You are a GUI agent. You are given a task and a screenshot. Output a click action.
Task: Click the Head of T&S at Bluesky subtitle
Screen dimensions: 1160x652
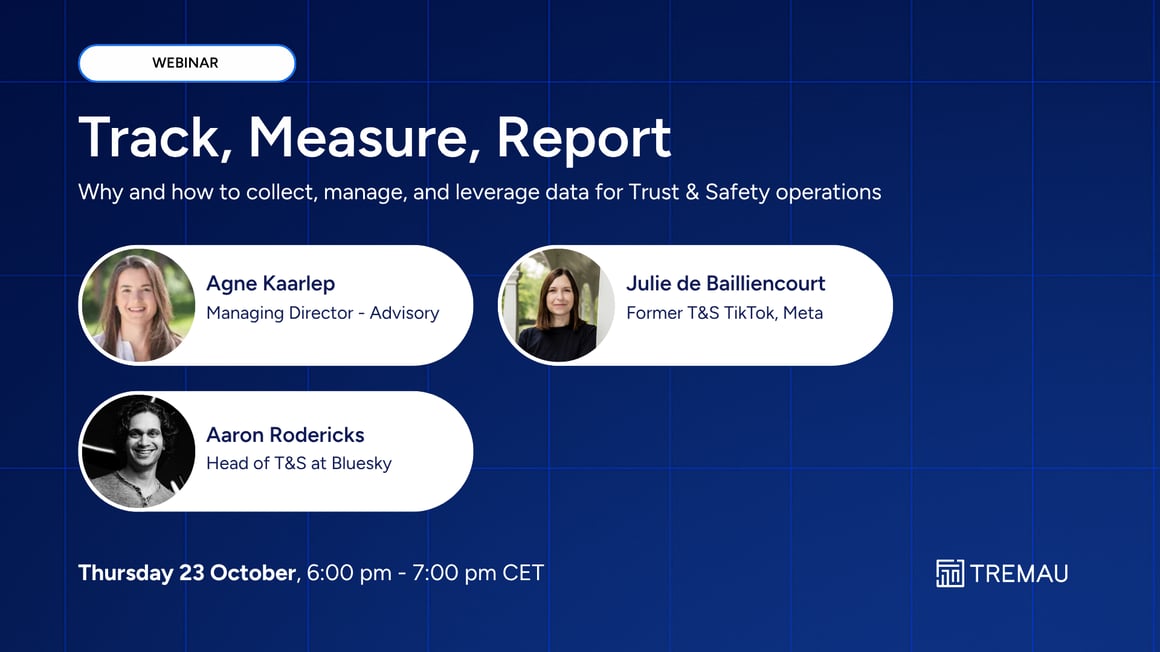click(x=298, y=463)
